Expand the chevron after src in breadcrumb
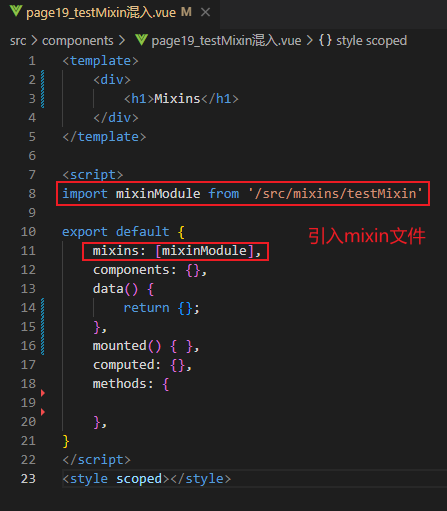This screenshot has height=511, width=447. 34,41
